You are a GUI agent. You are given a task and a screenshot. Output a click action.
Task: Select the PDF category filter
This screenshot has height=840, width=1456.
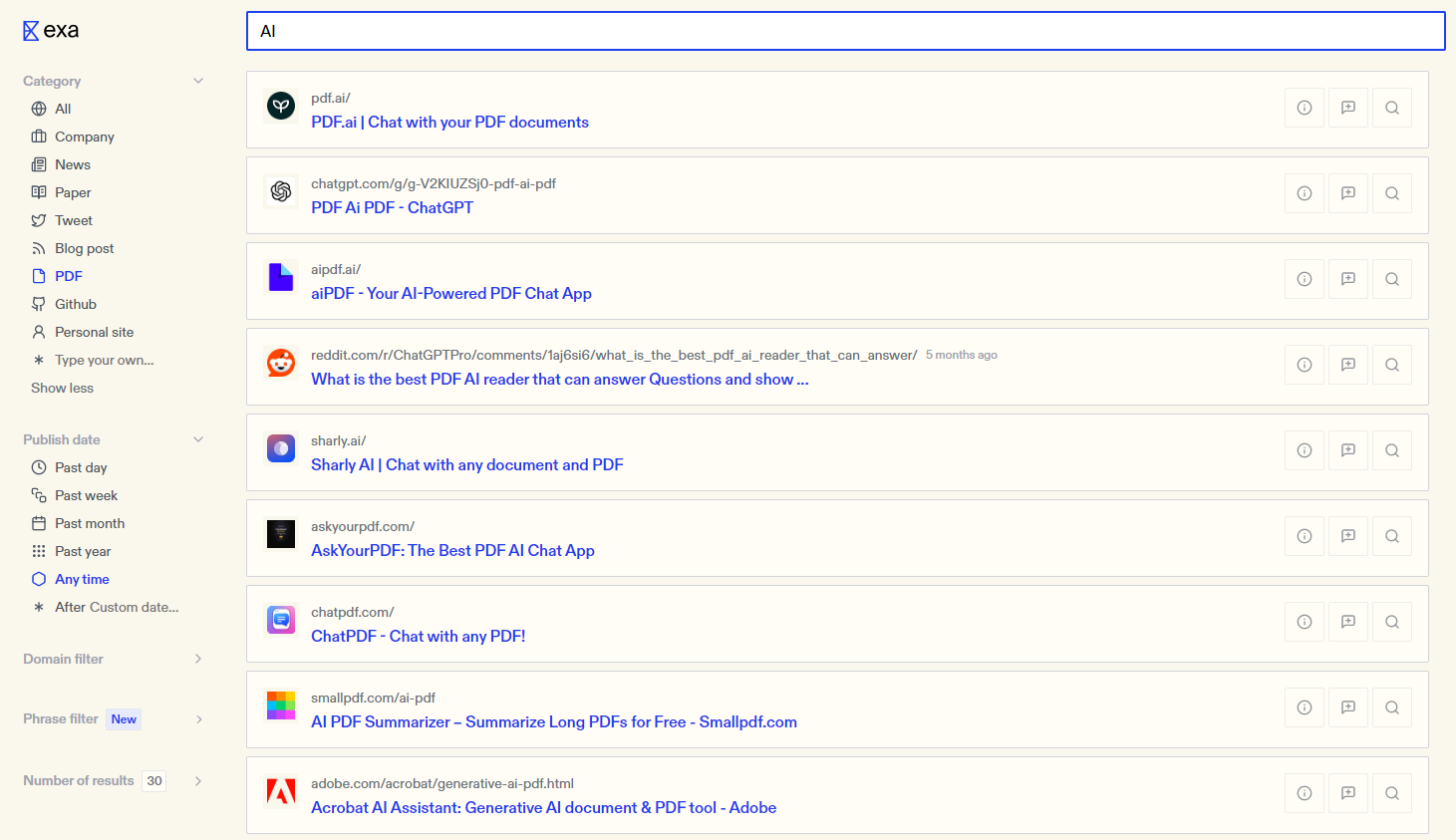pos(57,276)
